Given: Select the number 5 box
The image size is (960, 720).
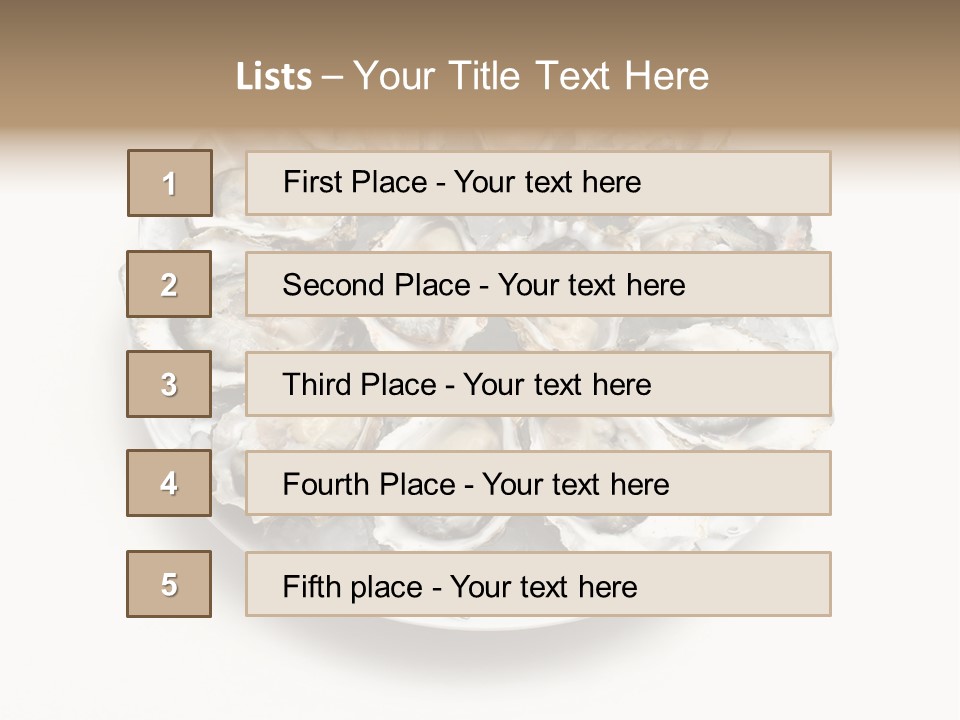Looking at the screenshot, I should coord(169,584).
